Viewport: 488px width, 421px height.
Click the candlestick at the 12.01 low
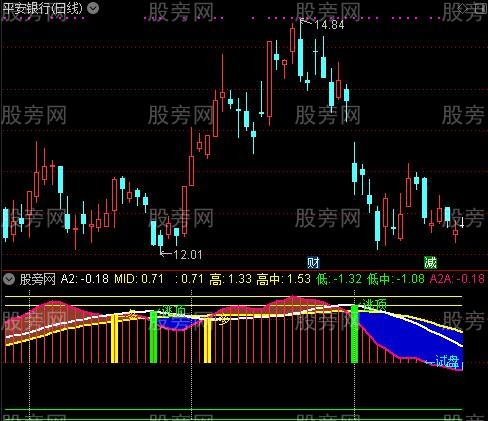coord(161,240)
